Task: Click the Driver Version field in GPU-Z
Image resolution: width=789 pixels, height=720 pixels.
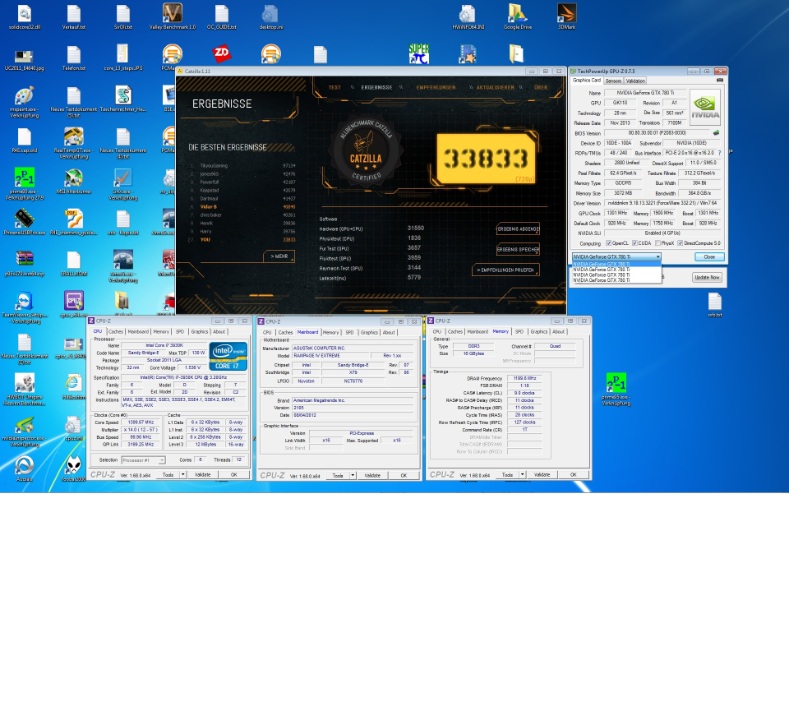Action: (x=663, y=203)
